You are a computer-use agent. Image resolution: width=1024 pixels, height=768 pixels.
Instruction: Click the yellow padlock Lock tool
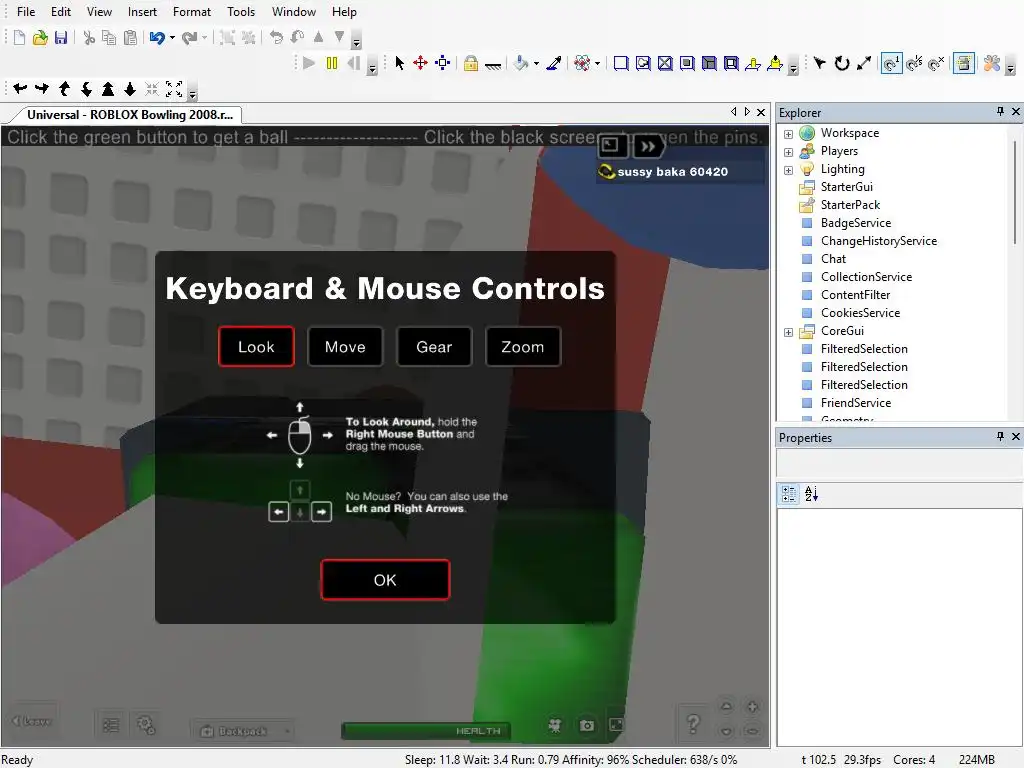coord(471,63)
